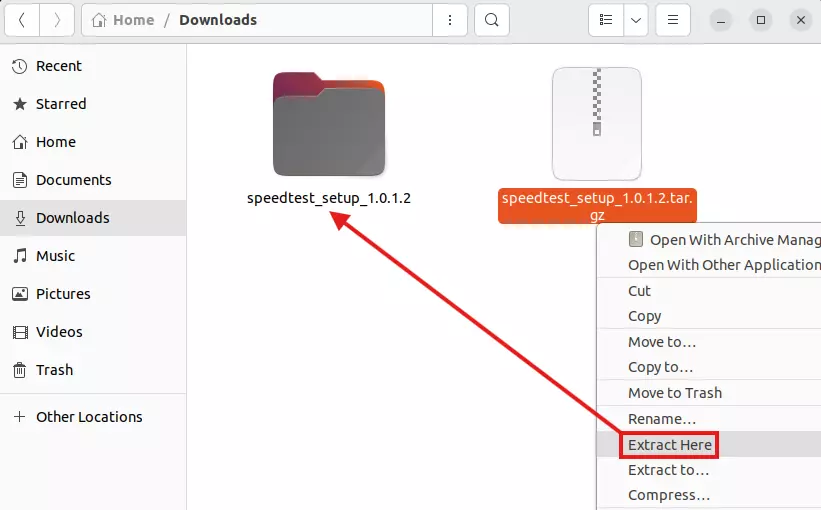Open the hamburger main menu
This screenshot has height=510, width=821.
click(673, 20)
